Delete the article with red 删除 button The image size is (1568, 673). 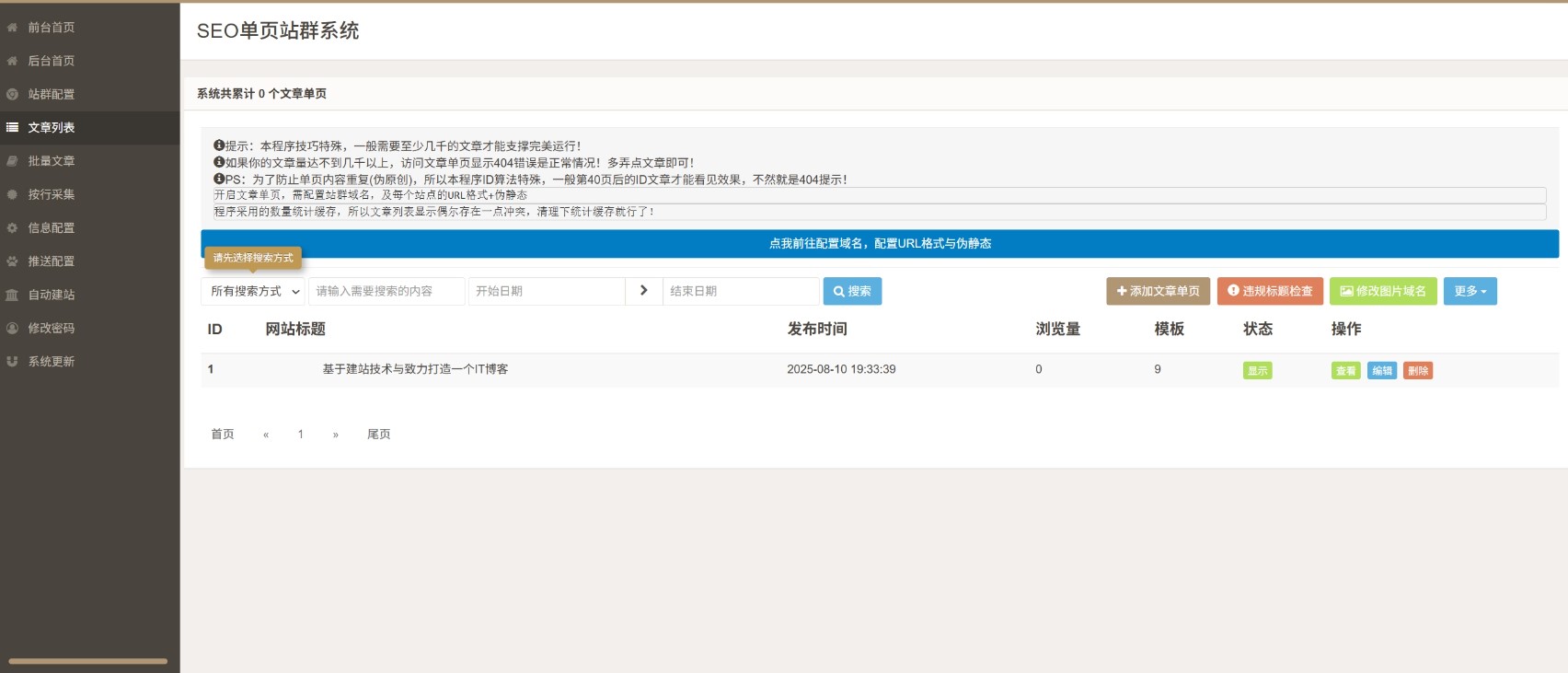(1417, 371)
